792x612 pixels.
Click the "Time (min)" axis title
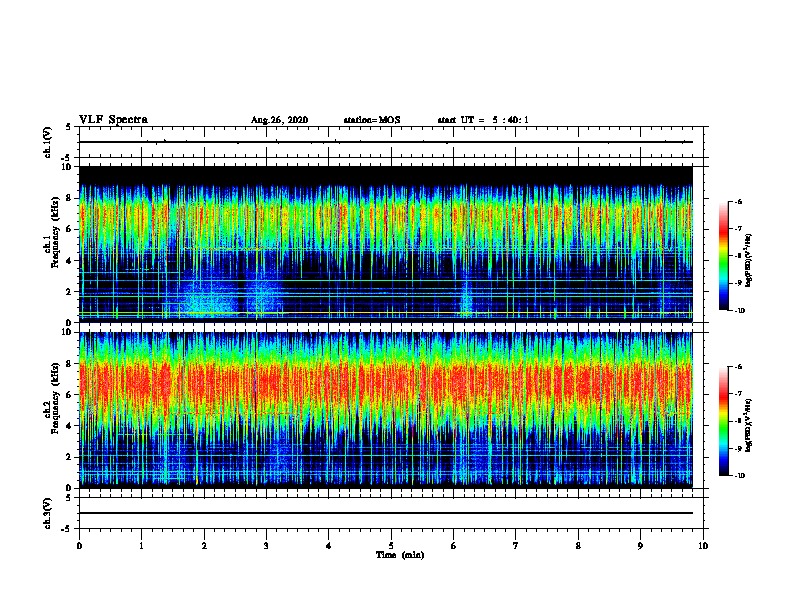pyautogui.click(x=400, y=555)
